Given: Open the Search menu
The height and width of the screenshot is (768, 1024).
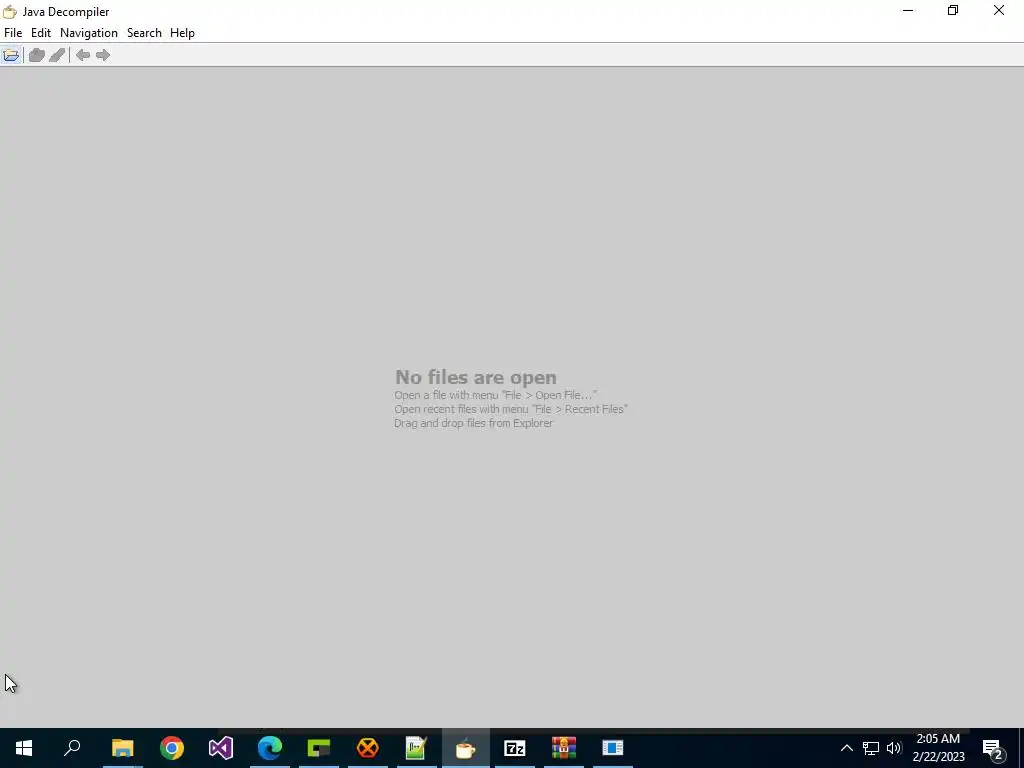Looking at the screenshot, I should coord(144,33).
